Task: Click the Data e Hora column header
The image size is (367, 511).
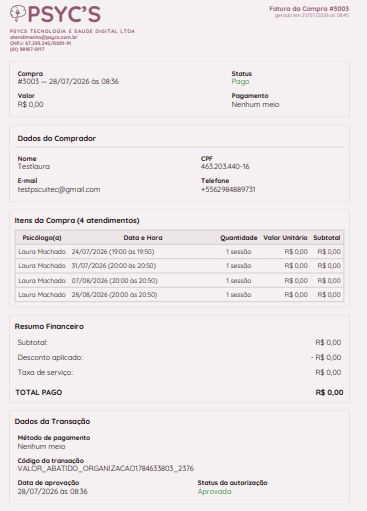Action: point(143,238)
